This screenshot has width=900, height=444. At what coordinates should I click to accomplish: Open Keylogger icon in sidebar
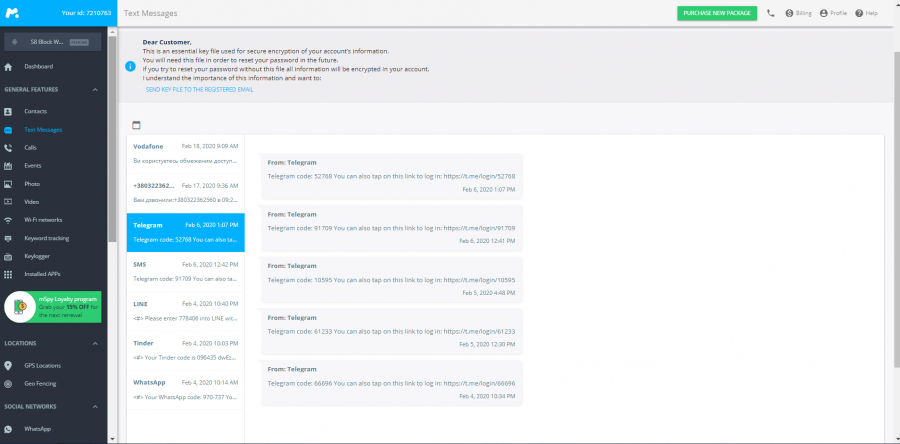[8, 256]
